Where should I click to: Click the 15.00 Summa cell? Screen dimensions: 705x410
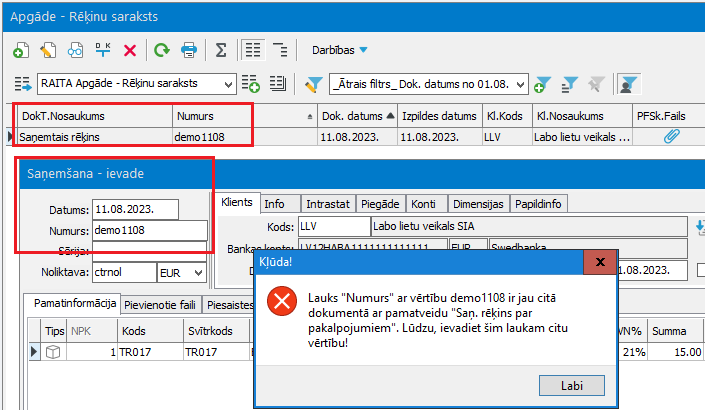pos(675,352)
